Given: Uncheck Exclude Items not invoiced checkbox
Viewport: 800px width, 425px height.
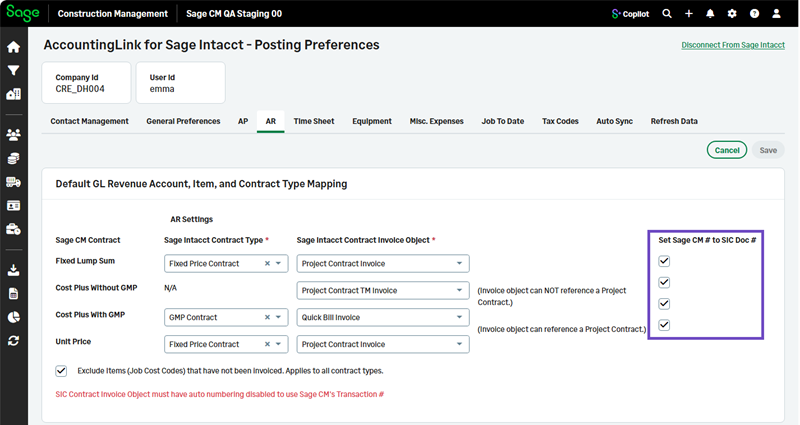Looking at the screenshot, I should [x=61, y=371].
